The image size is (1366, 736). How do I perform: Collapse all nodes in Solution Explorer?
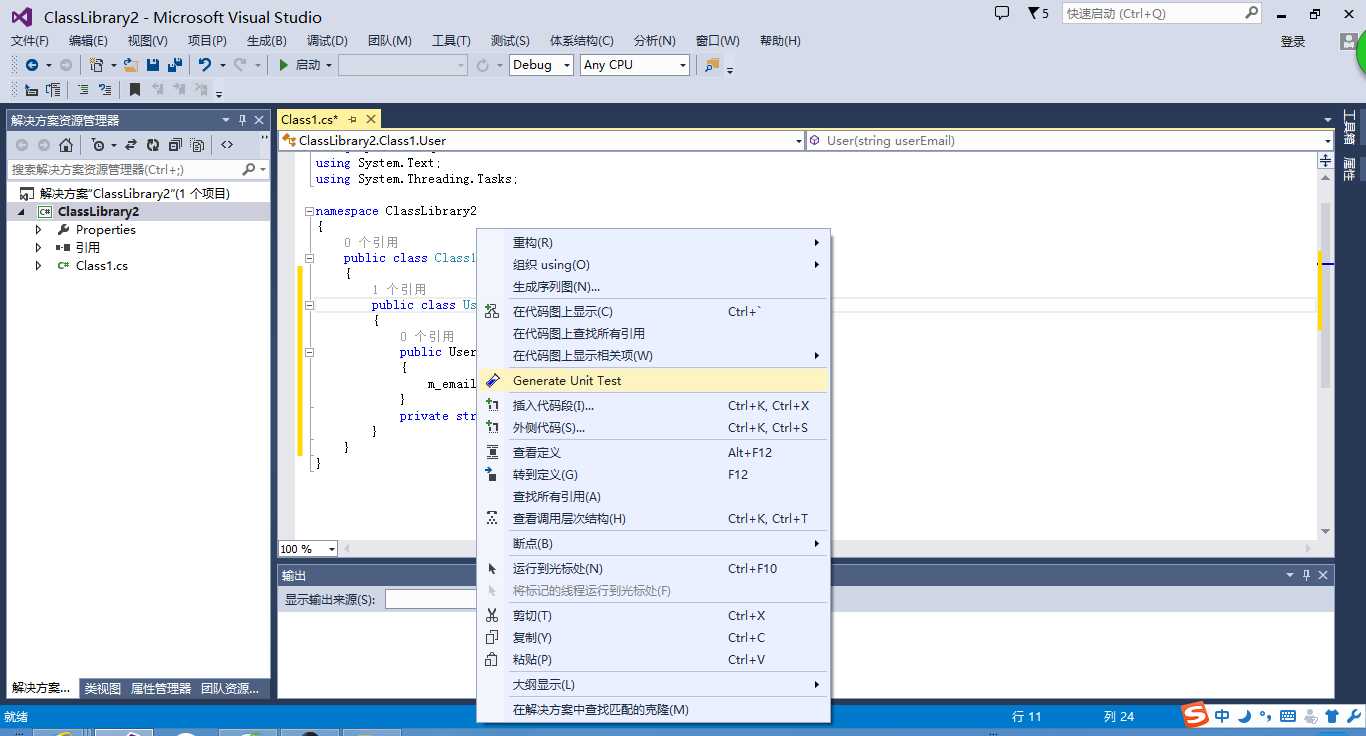[x=175, y=145]
